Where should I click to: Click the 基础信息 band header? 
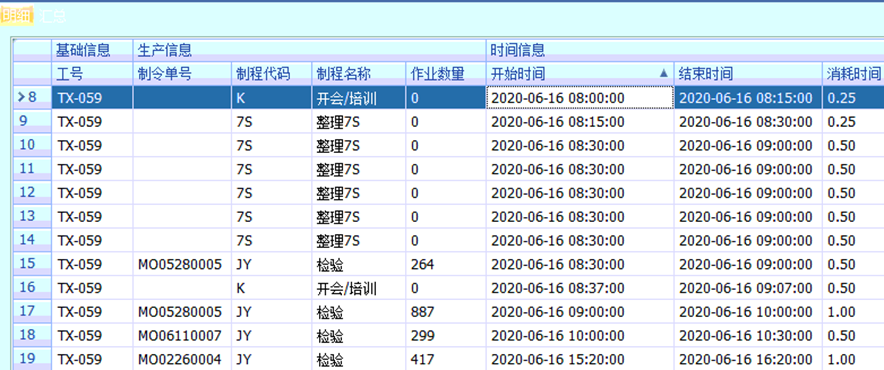pos(92,50)
